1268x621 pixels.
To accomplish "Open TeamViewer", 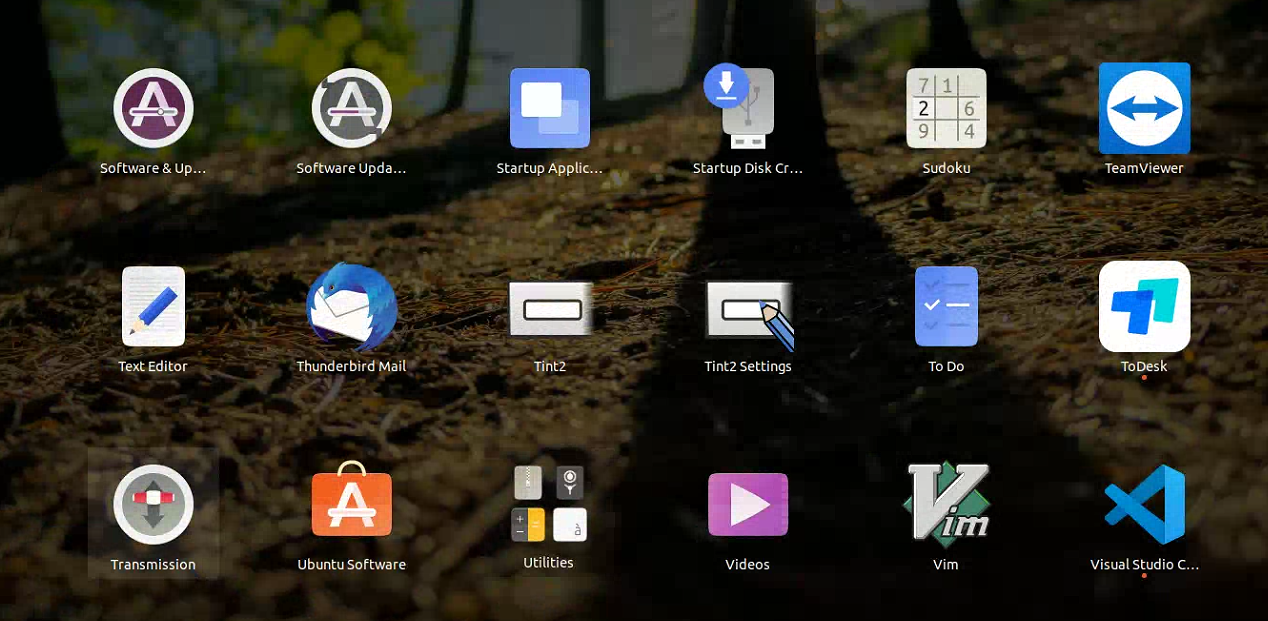I will point(1144,108).
